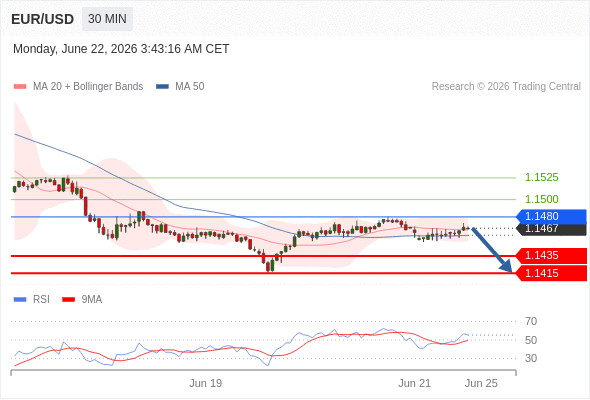The width and height of the screenshot is (590, 400).
Task: Click the red 1.1415 support price tag
Action: coord(551,273)
